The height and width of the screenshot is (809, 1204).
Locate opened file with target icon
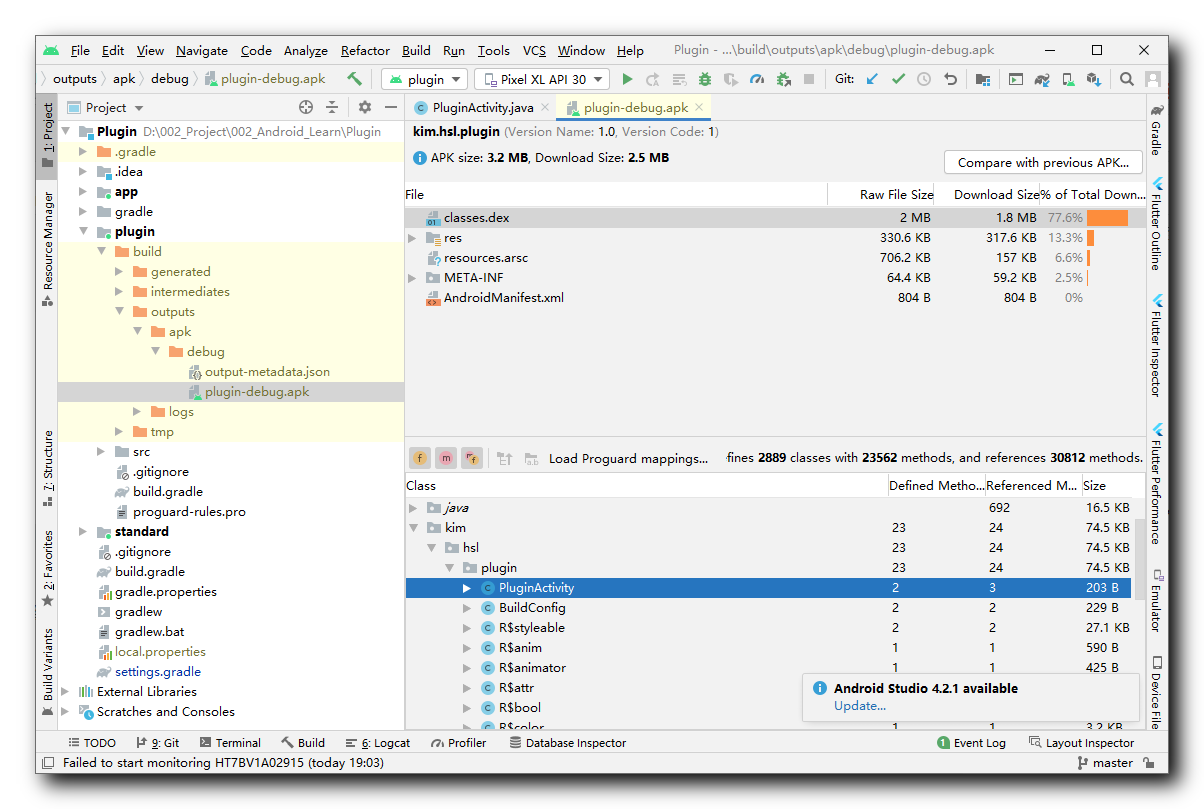[x=306, y=107]
